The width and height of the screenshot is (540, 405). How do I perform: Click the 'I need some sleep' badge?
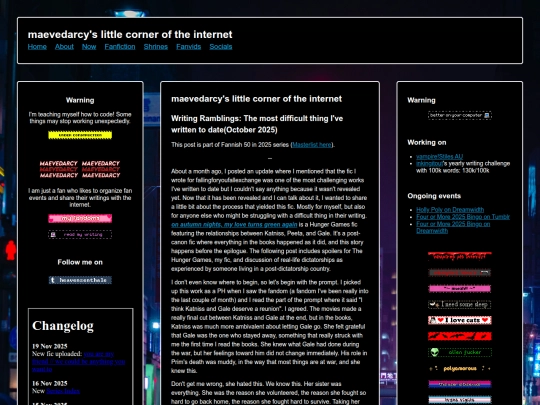[460, 304]
